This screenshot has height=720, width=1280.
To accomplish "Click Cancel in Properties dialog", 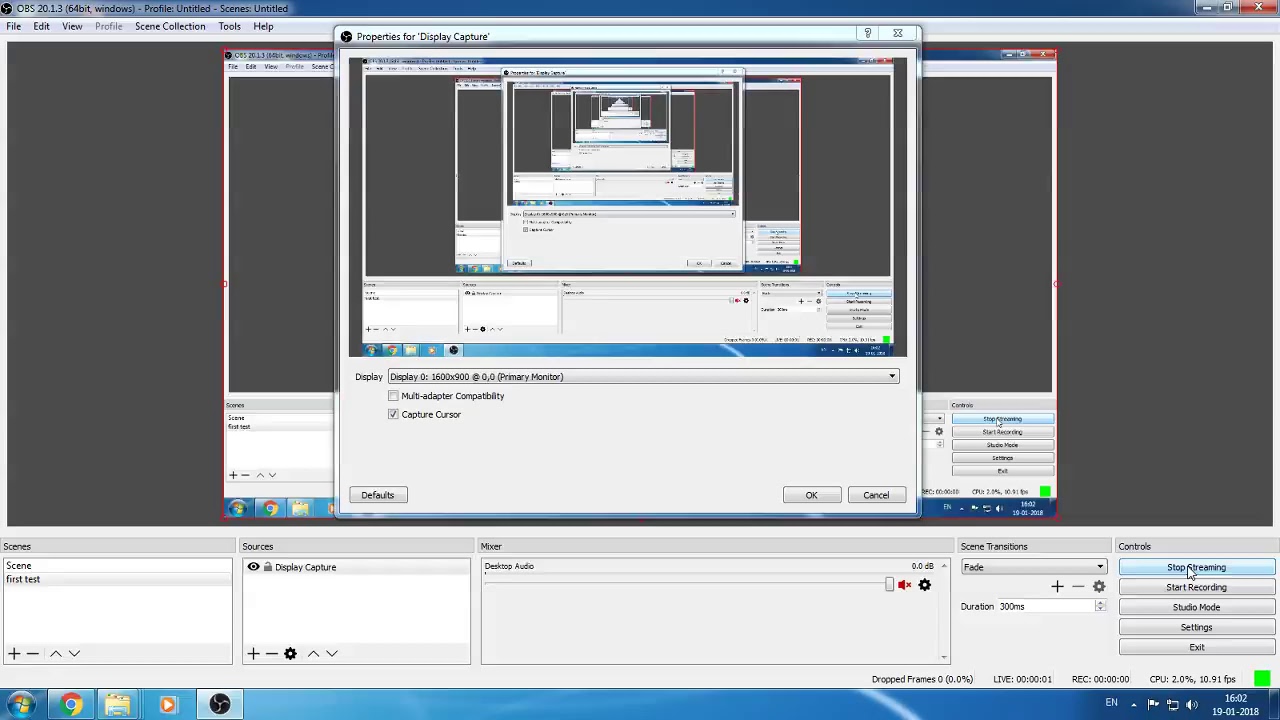I will 876,495.
